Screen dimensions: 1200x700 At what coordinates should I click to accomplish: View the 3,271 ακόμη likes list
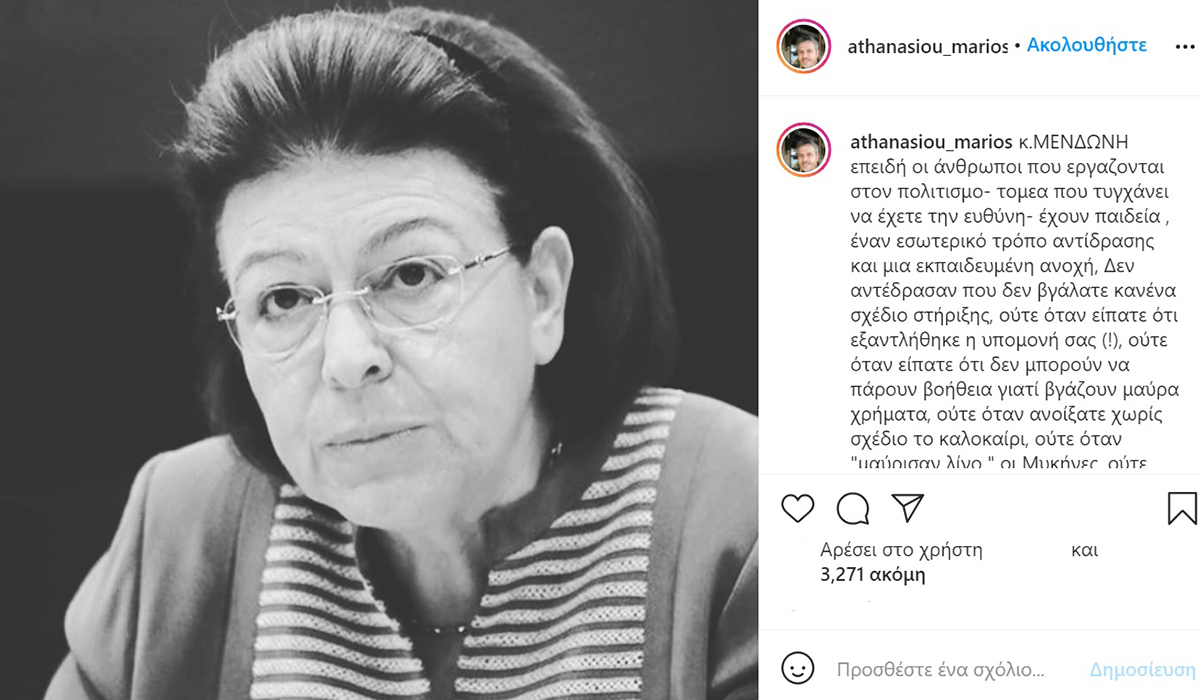(x=872, y=575)
